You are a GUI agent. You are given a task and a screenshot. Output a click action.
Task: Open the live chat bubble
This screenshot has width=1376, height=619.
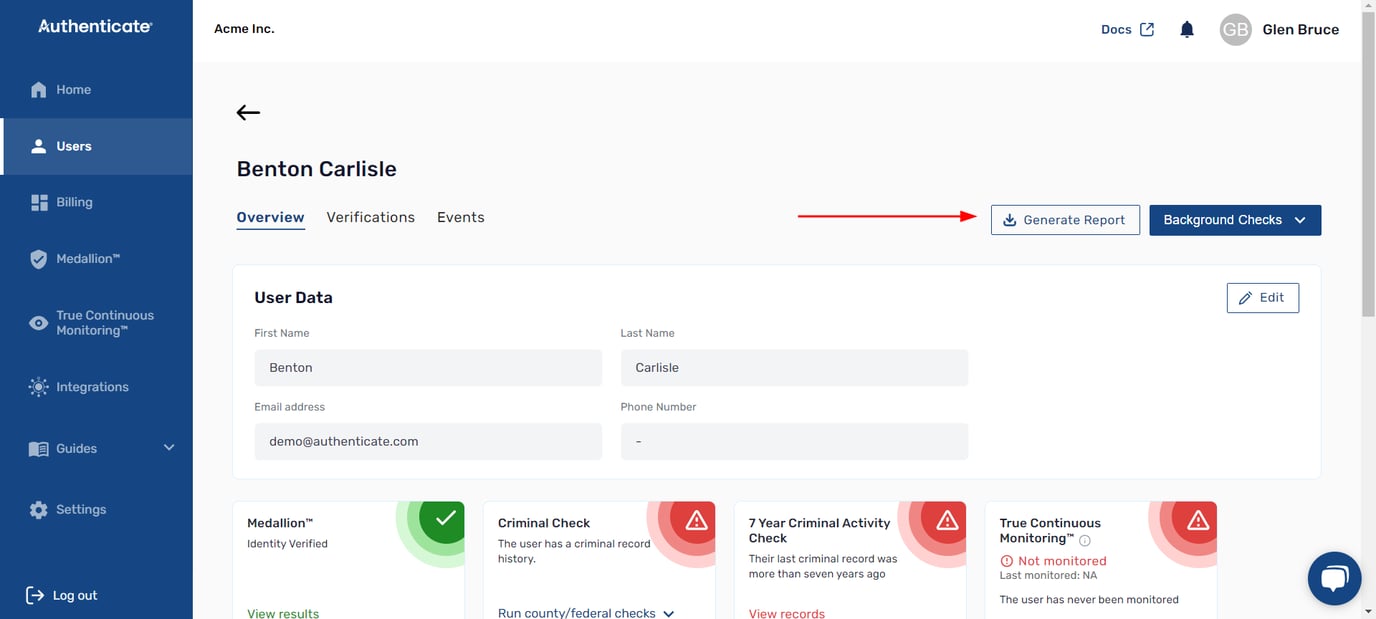(x=1334, y=578)
